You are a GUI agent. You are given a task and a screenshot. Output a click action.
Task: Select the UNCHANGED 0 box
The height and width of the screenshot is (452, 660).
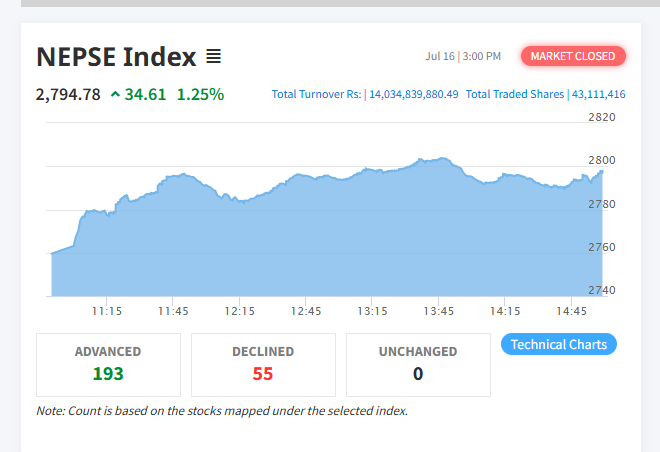(x=418, y=365)
